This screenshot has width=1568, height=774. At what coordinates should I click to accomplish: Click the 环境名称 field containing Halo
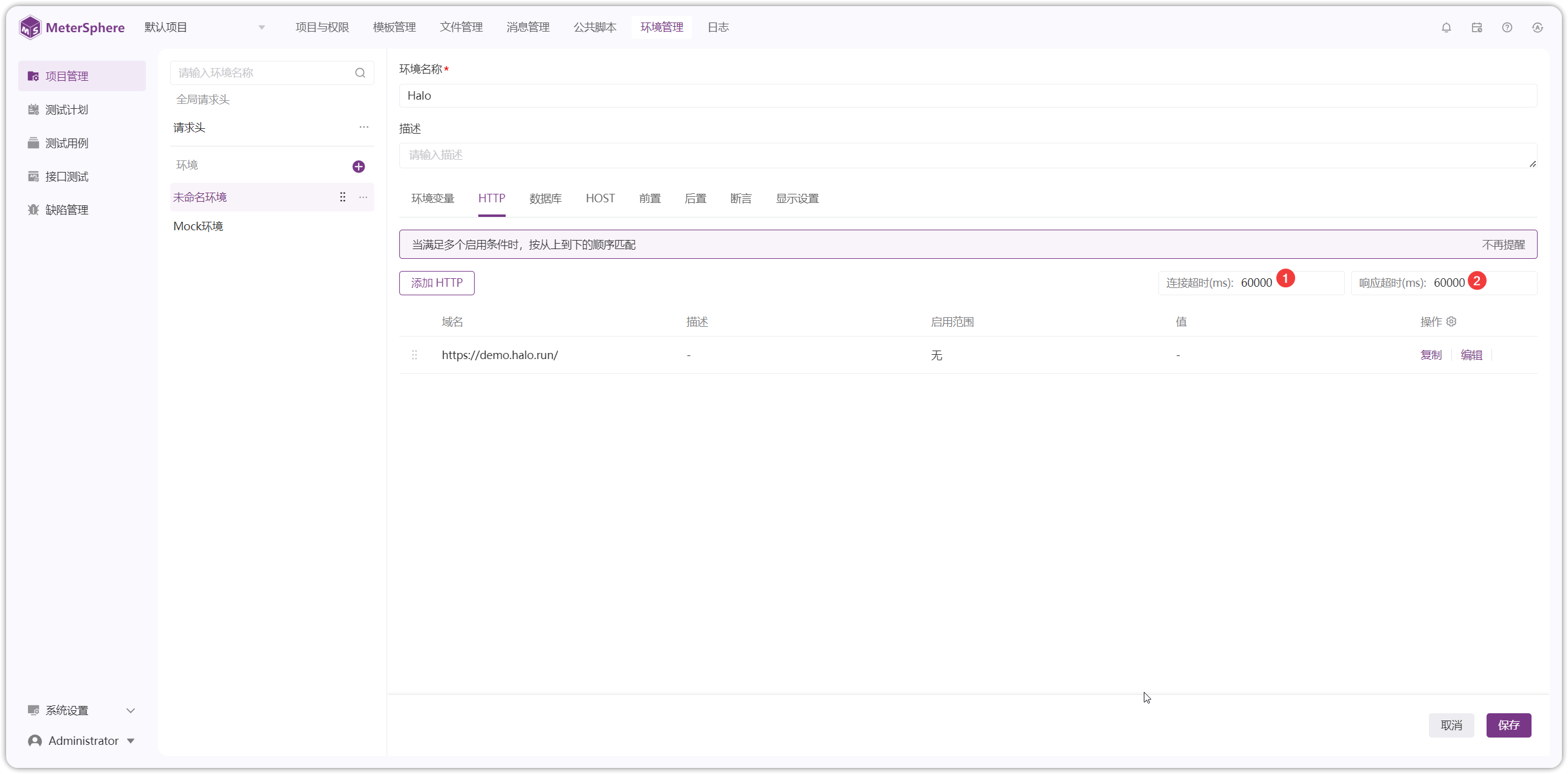pyautogui.click(x=968, y=96)
